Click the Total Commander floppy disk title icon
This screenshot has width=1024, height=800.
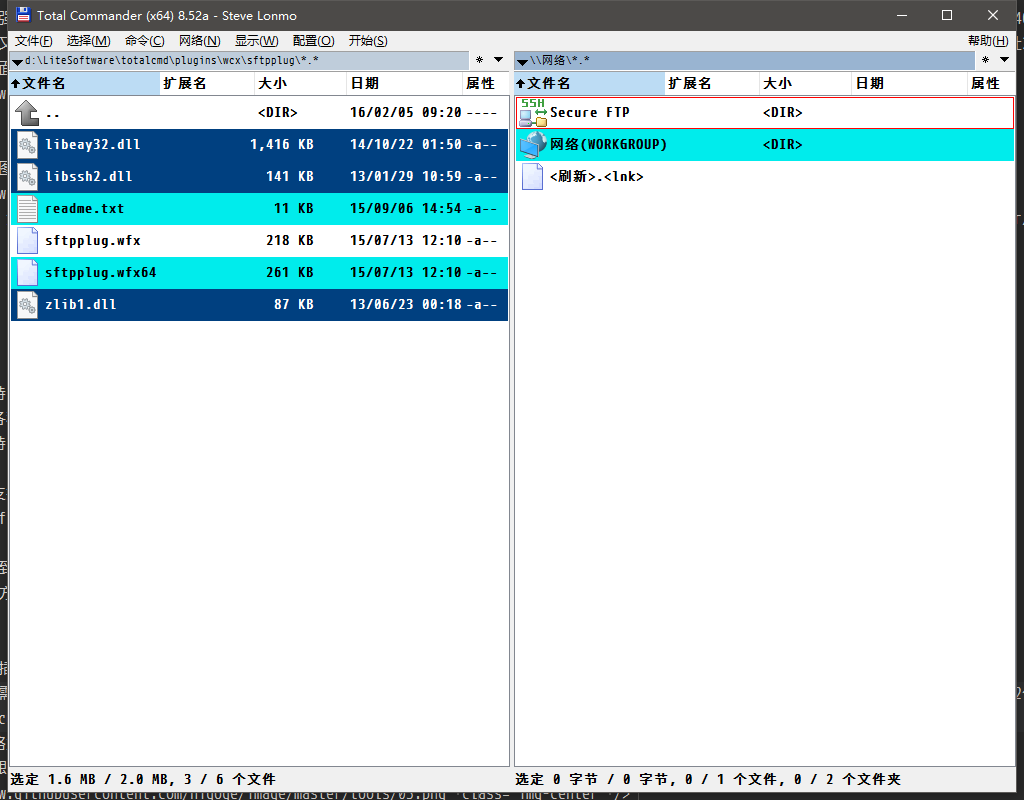(23, 15)
